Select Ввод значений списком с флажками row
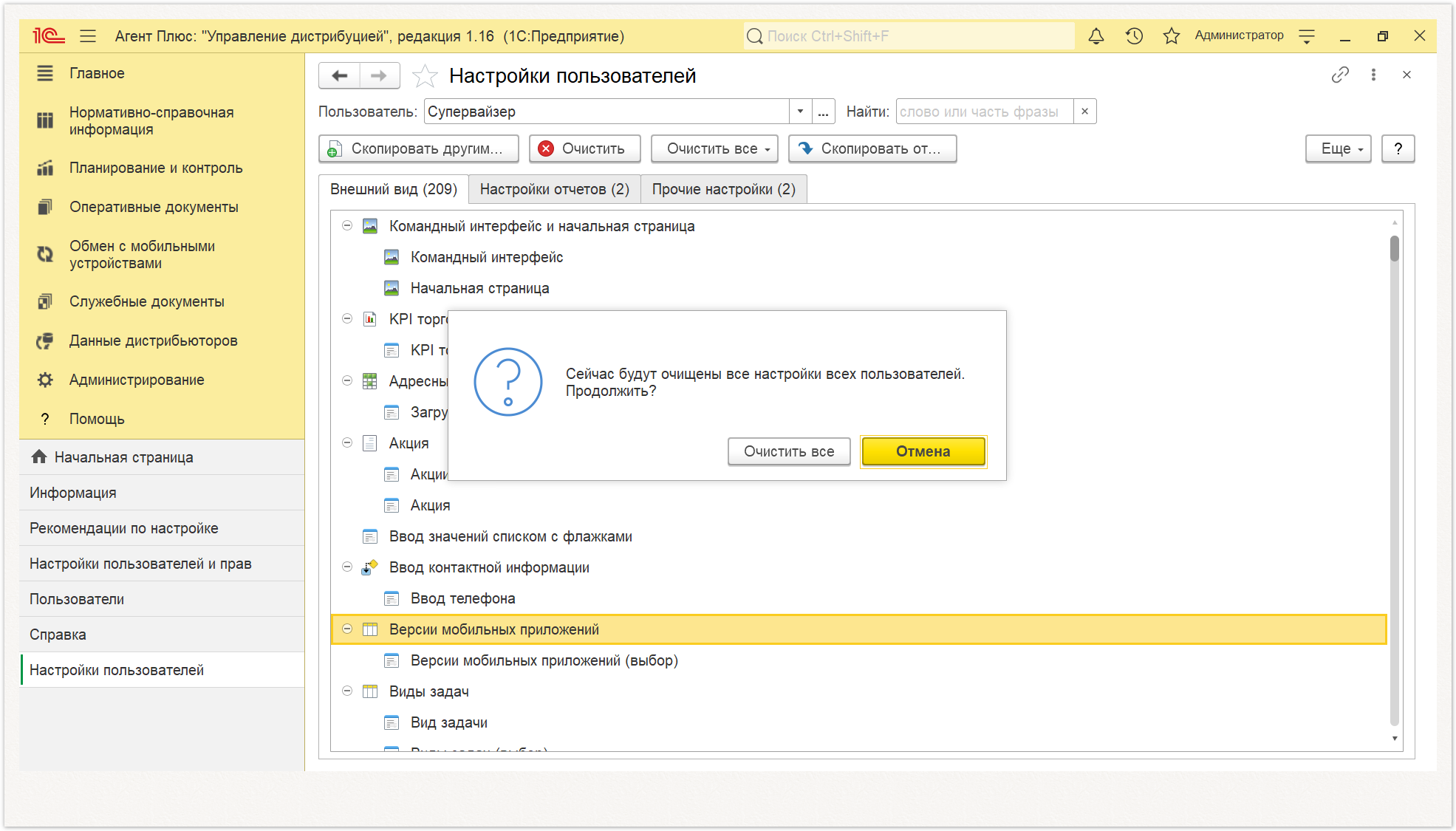This screenshot has width=1456, height=831. point(858,536)
